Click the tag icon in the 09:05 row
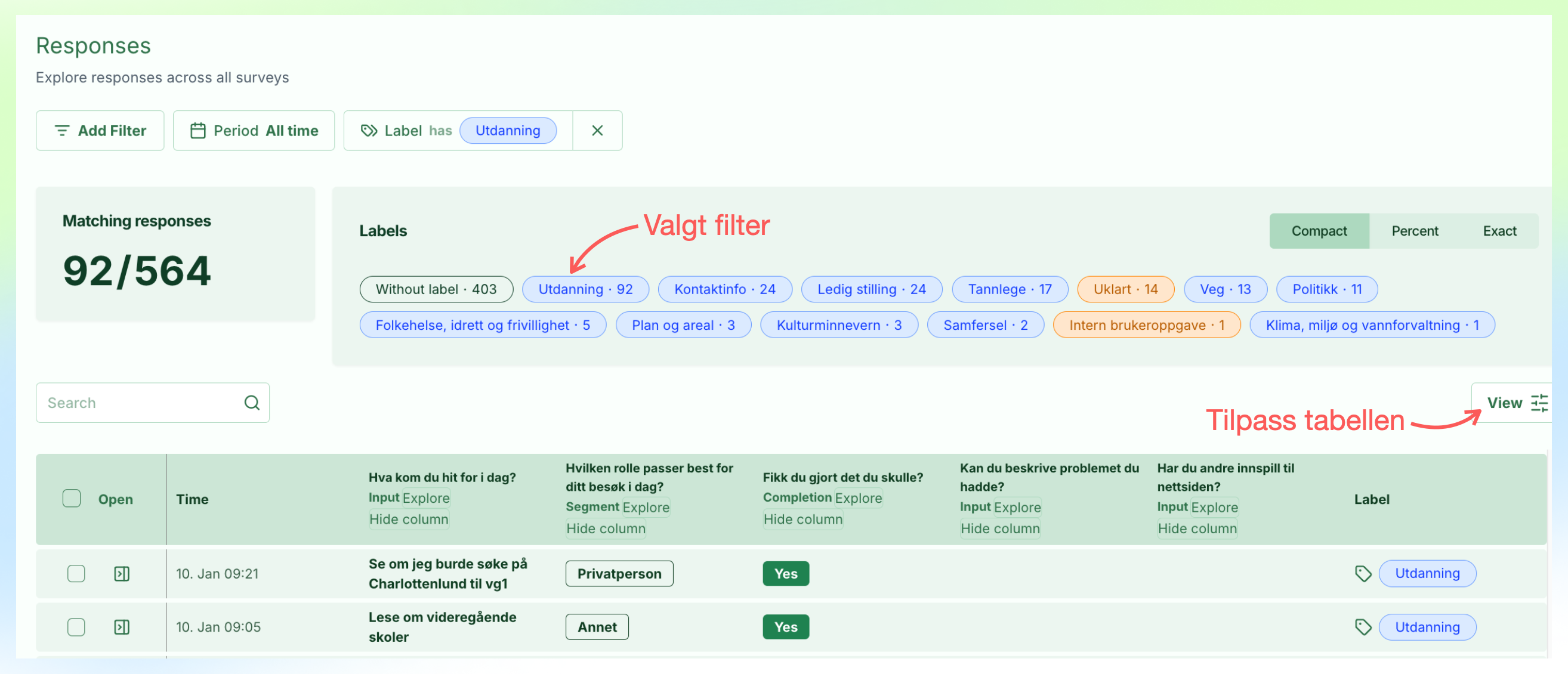Screen dimensions: 1568x674 point(1363,627)
